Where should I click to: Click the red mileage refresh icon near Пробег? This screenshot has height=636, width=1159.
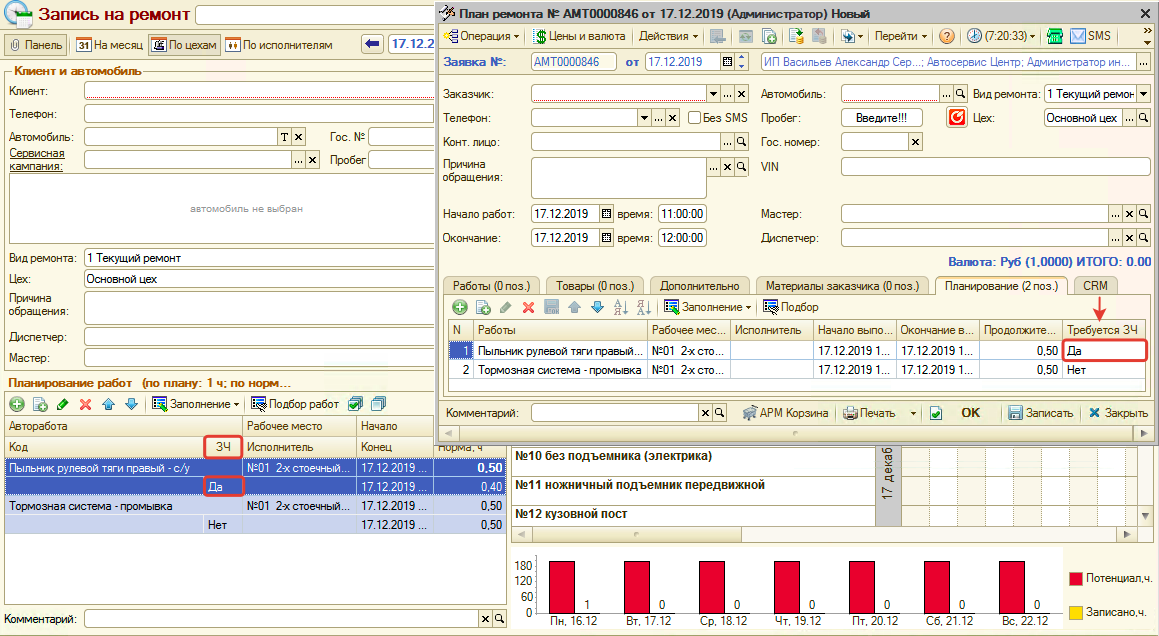957,118
